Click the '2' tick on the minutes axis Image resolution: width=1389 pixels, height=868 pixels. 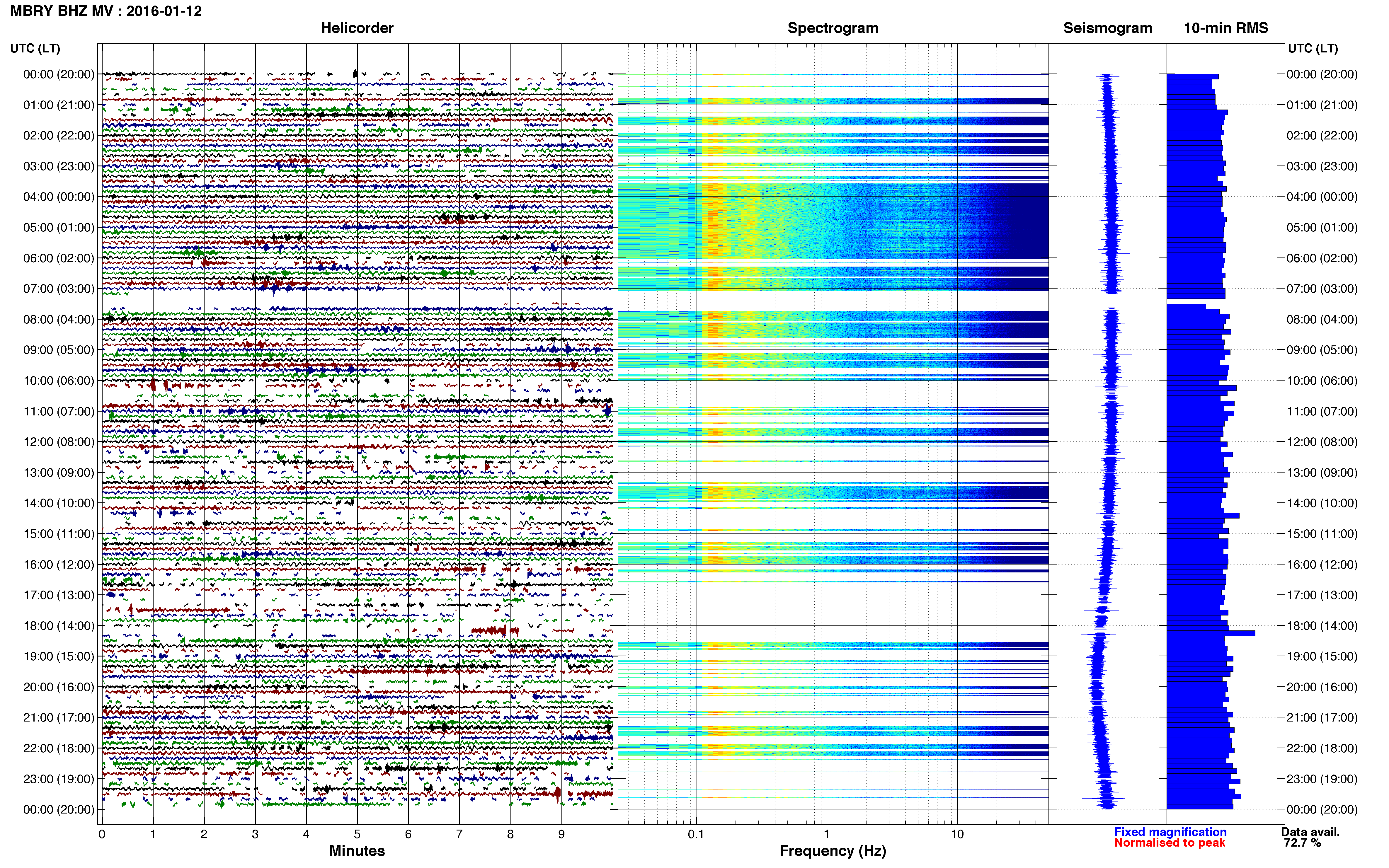click(204, 834)
